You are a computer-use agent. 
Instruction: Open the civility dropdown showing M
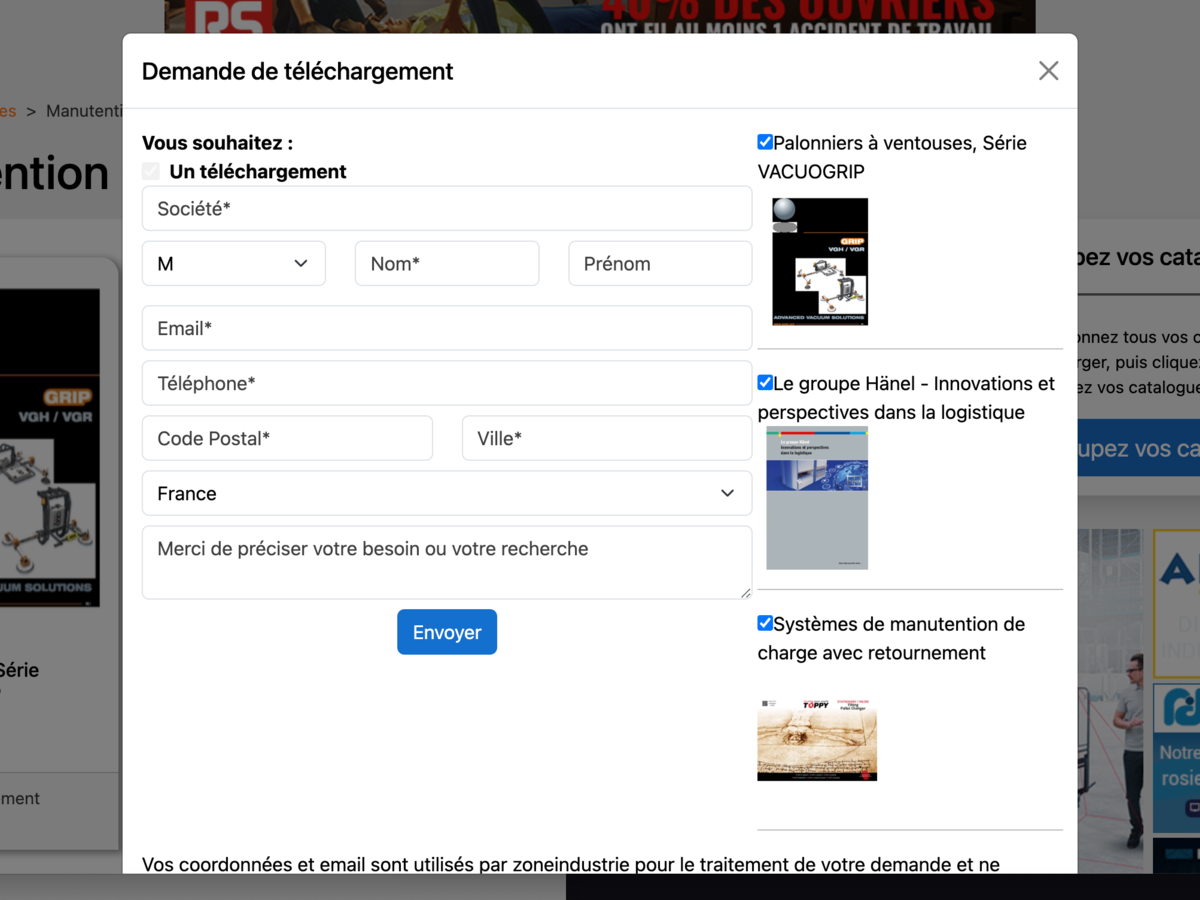click(233, 263)
